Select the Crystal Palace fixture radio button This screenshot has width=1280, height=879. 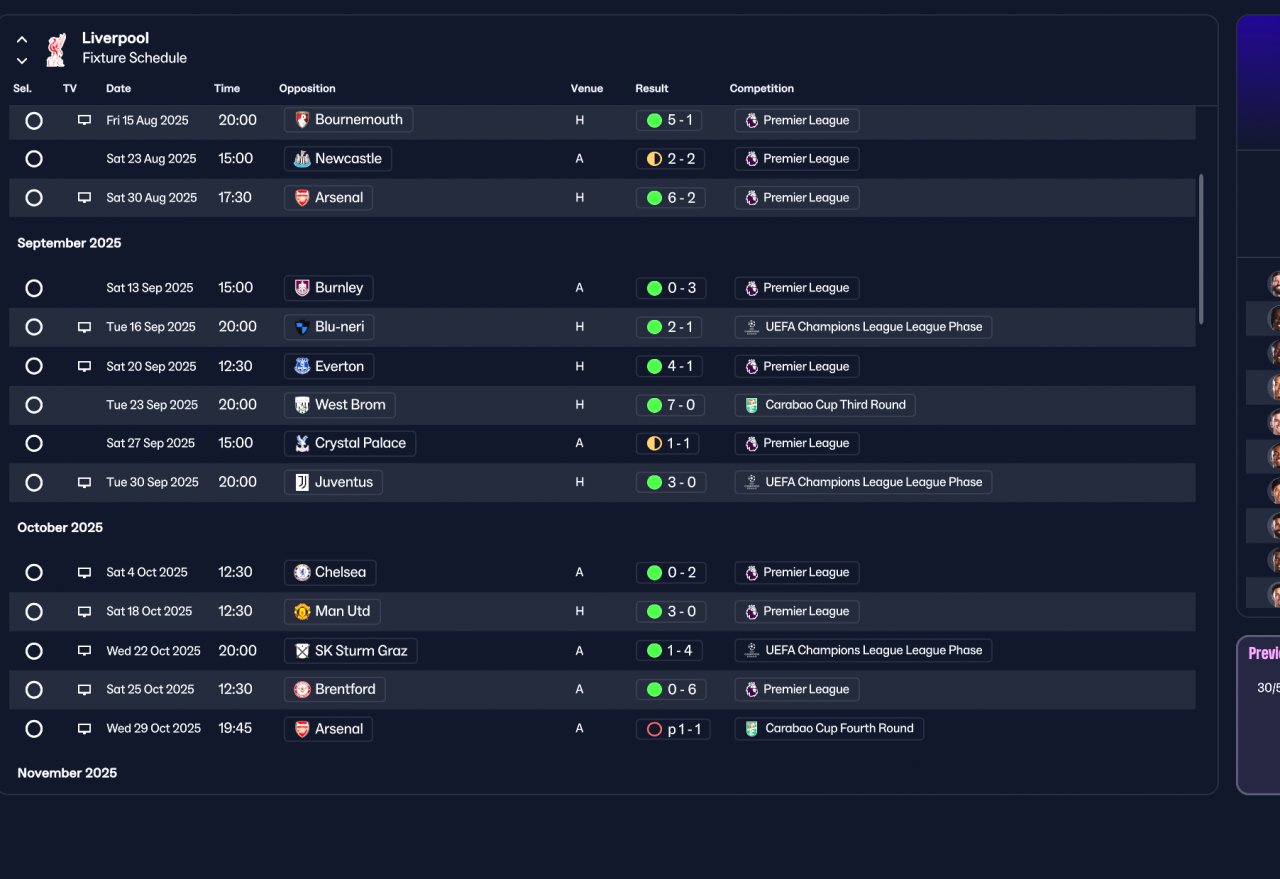pyautogui.click(x=34, y=443)
